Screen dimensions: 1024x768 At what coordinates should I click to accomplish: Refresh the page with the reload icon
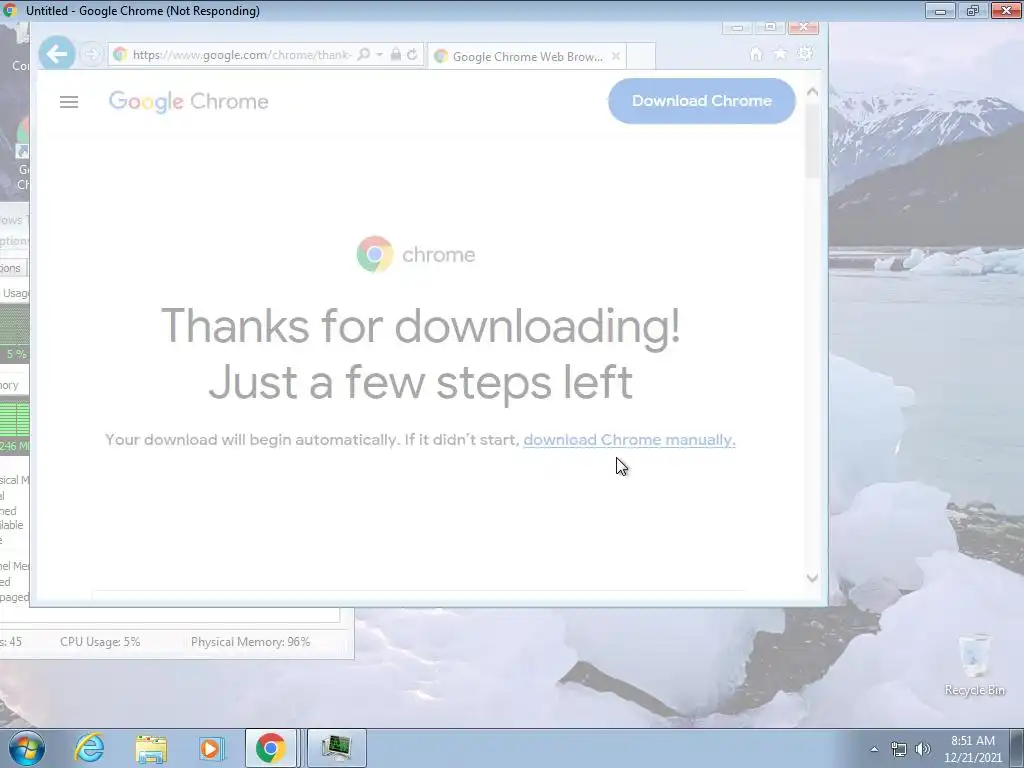click(x=412, y=55)
